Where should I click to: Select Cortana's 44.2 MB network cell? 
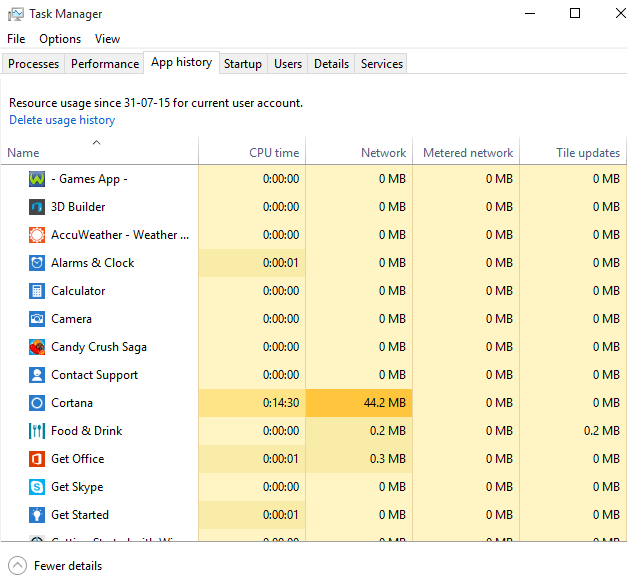(359, 403)
